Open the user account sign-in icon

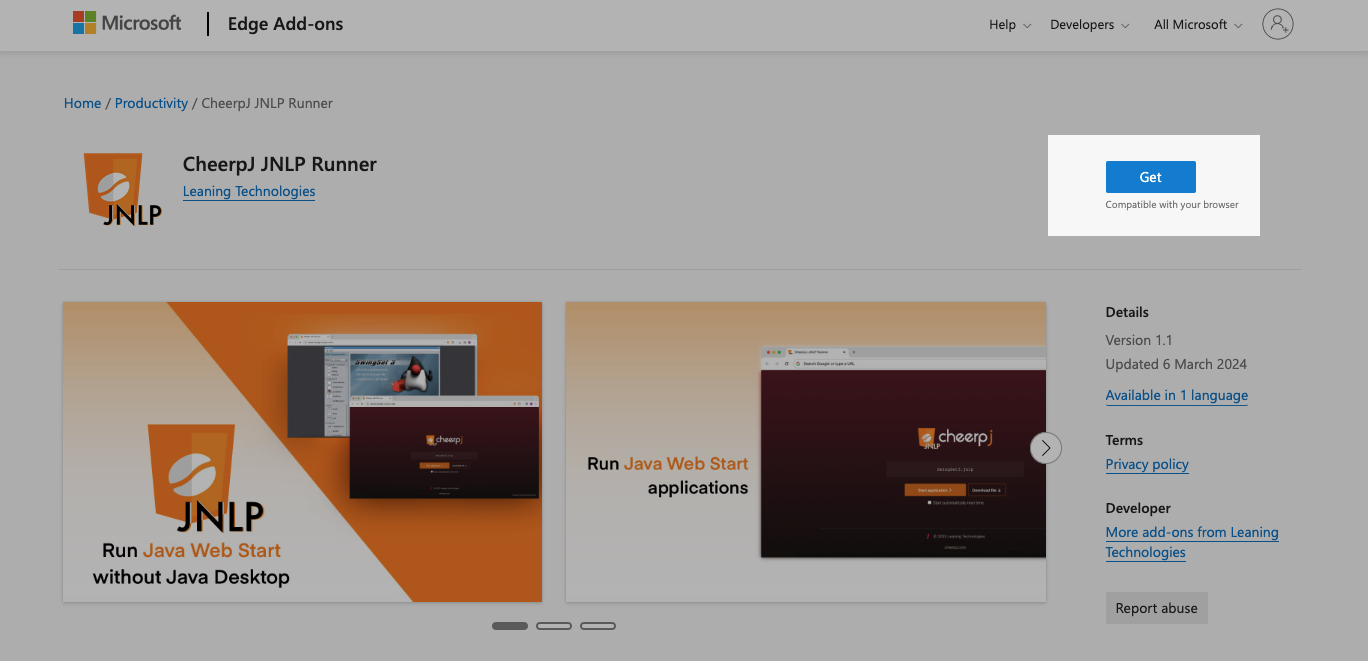point(1277,24)
